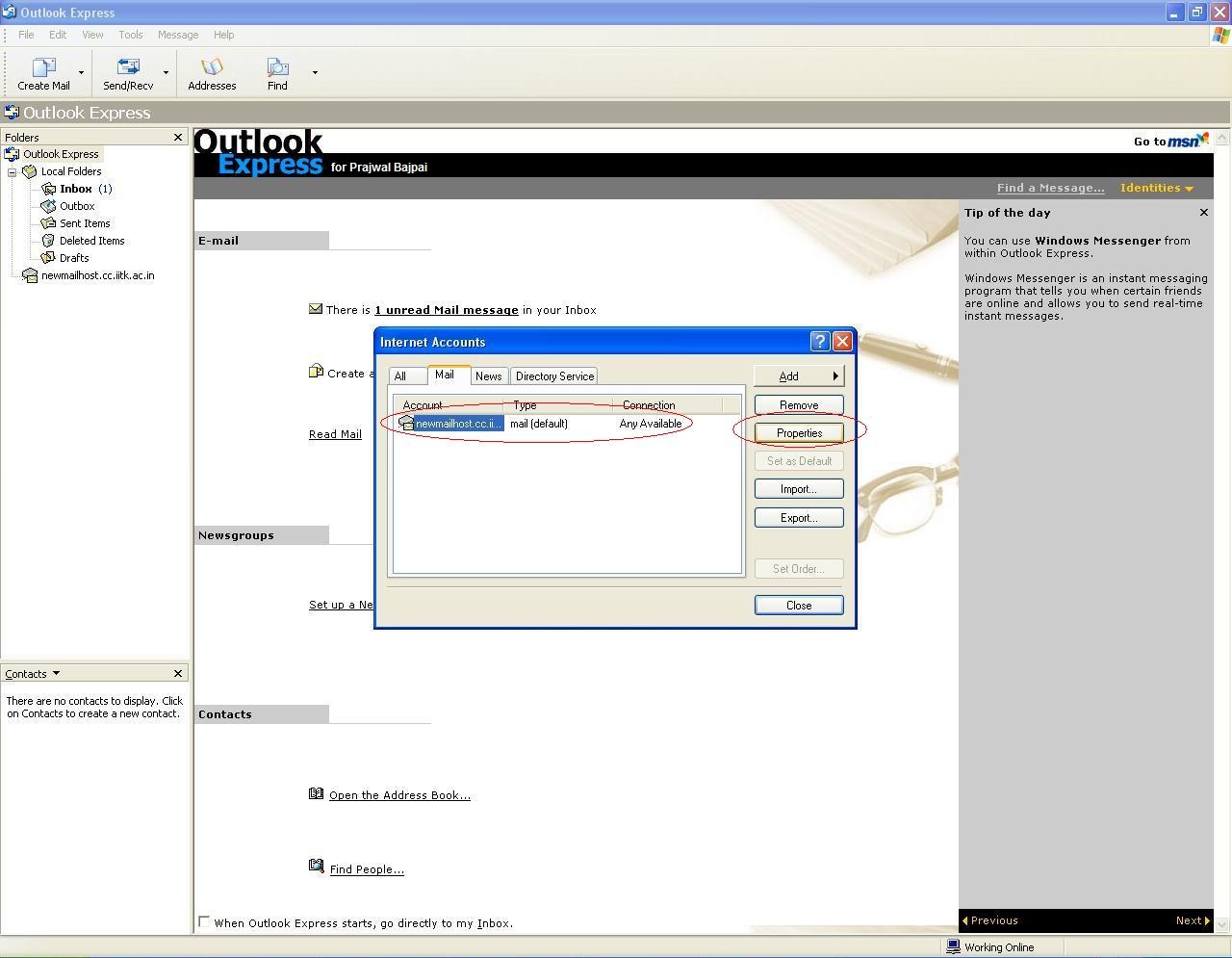Open the Message menu
The image size is (1232, 958).
click(x=178, y=35)
